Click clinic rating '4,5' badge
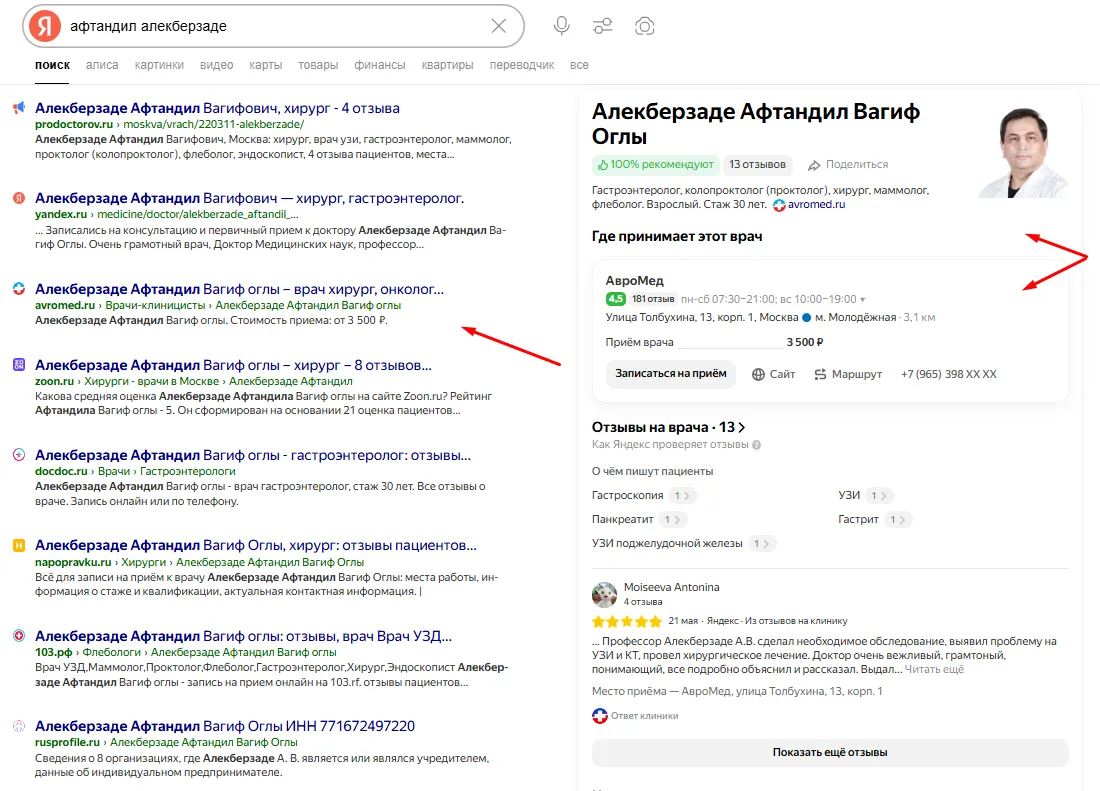Viewport: 1100px width, 791px height. coord(615,299)
